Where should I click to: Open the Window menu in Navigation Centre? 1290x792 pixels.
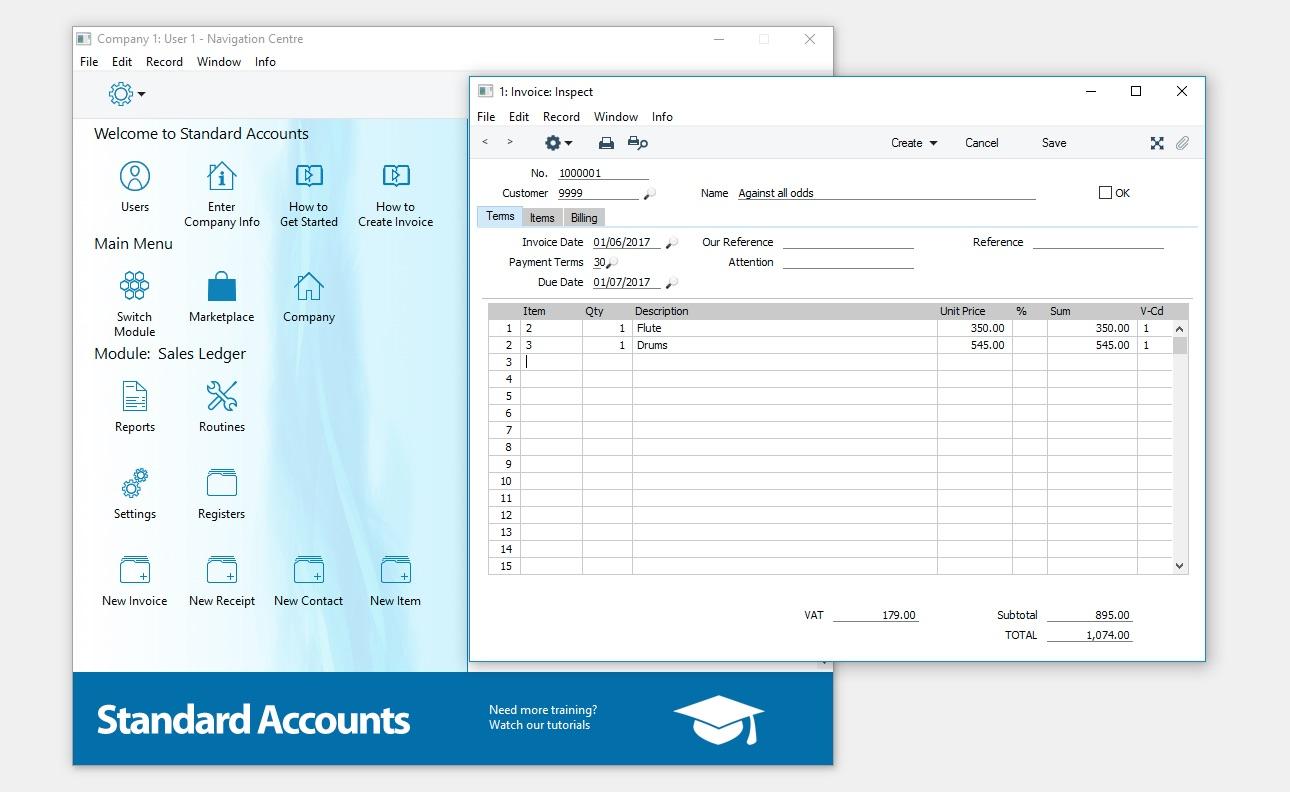219,62
